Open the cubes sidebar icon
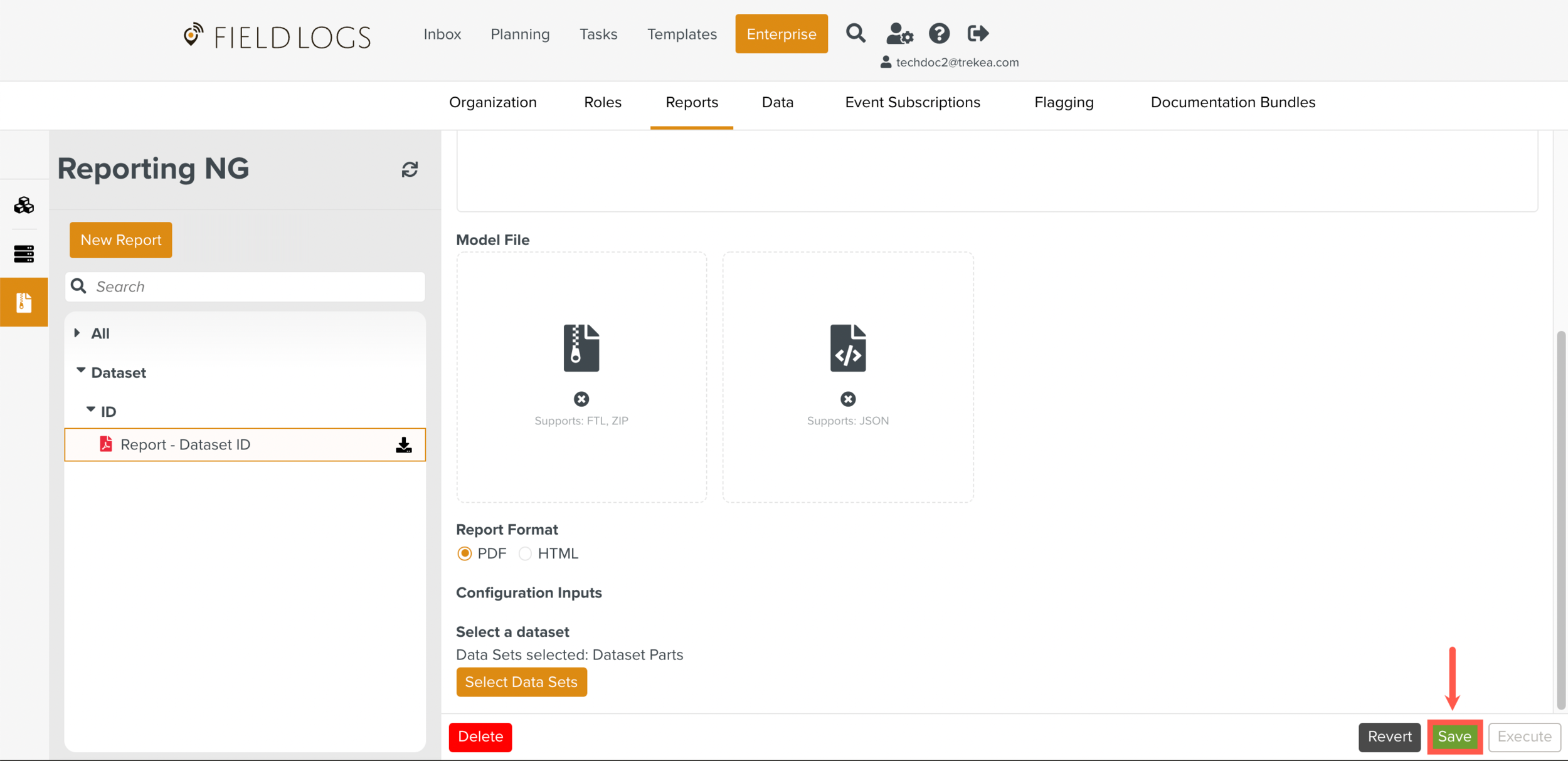The image size is (1568, 761). pos(24,205)
